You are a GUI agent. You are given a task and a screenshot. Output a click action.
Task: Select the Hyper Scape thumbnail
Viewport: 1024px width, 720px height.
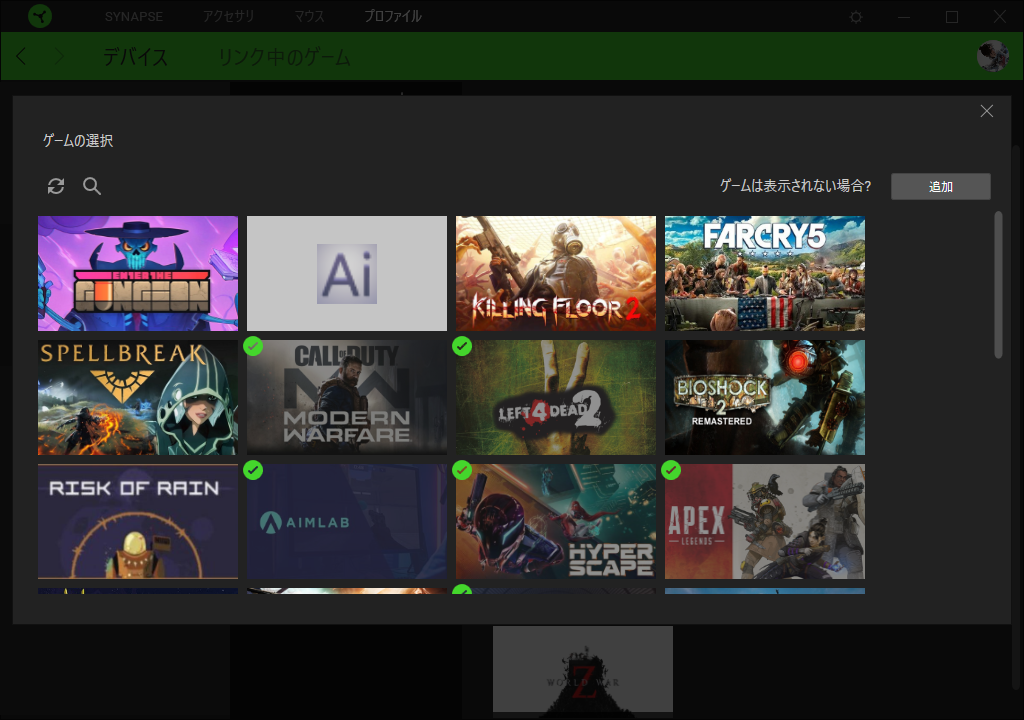[556, 521]
